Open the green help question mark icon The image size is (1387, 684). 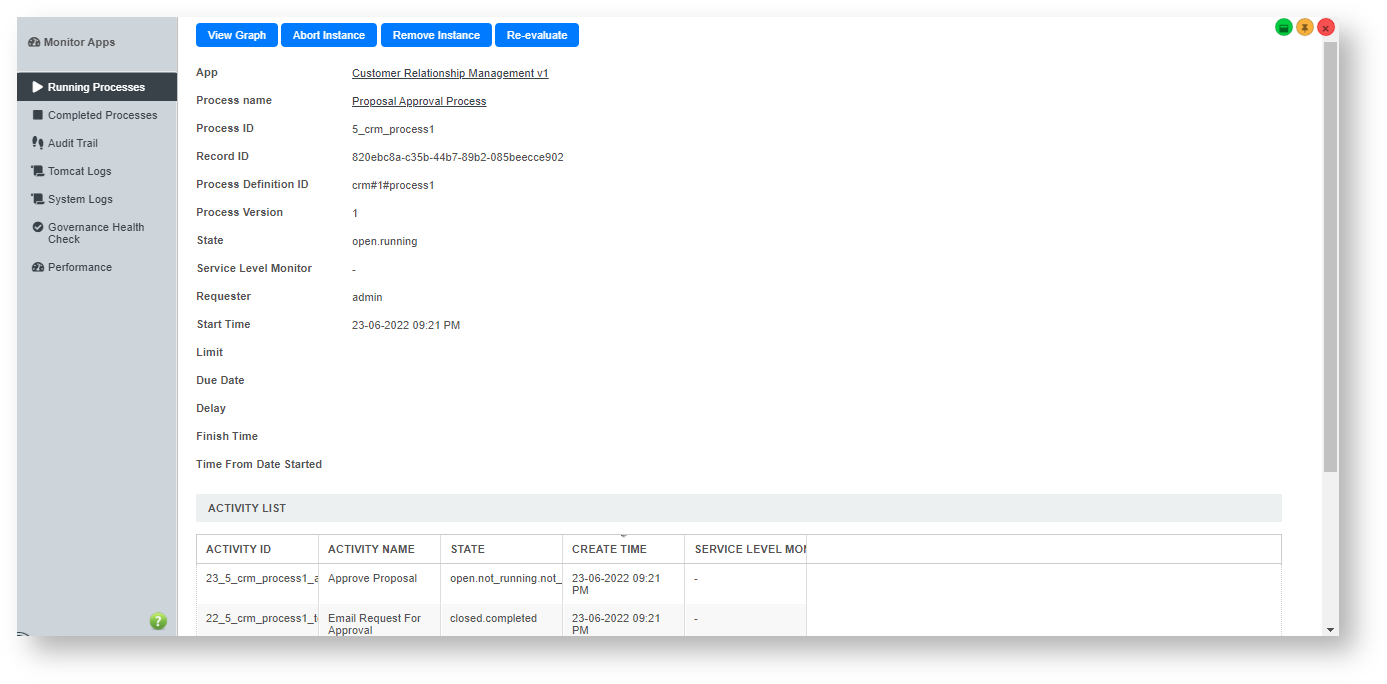[x=158, y=621]
